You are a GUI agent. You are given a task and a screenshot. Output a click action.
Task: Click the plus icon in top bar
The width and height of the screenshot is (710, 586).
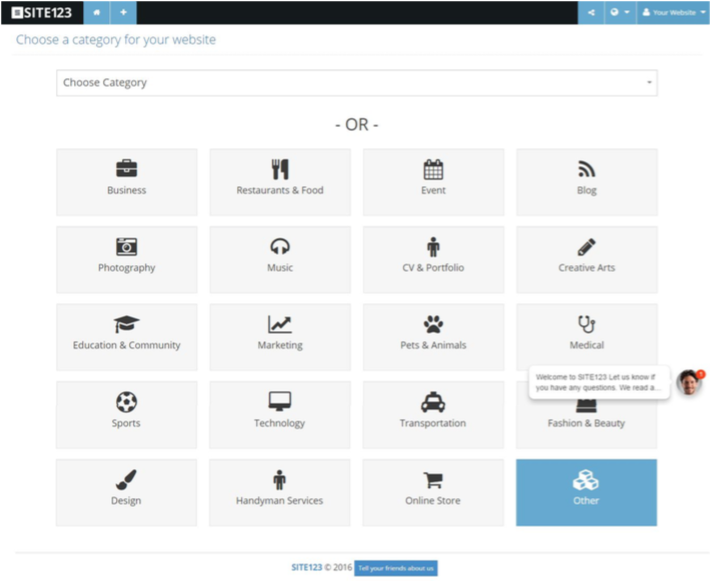pos(123,13)
